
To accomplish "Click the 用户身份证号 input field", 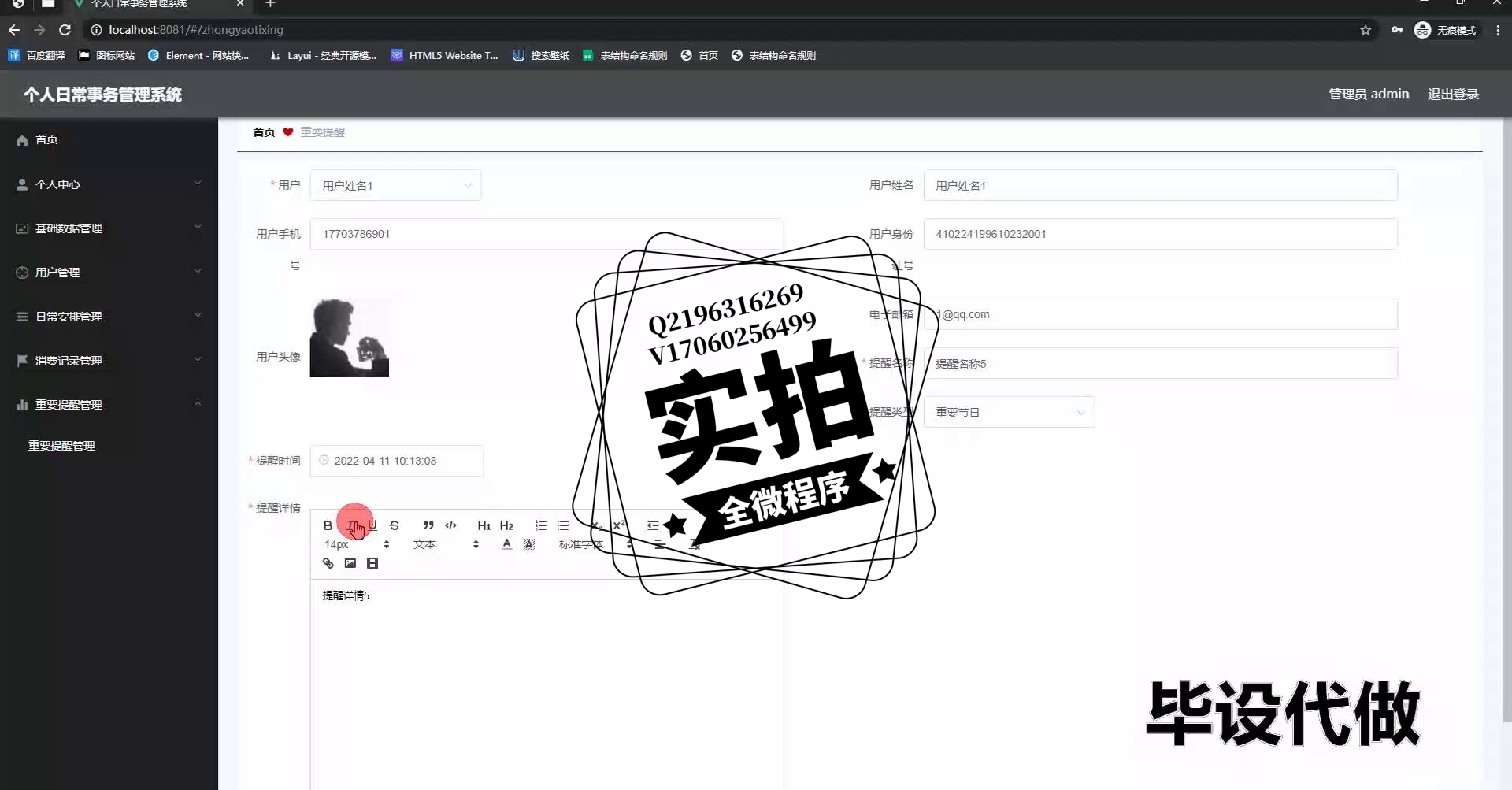I will [1160, 234].
